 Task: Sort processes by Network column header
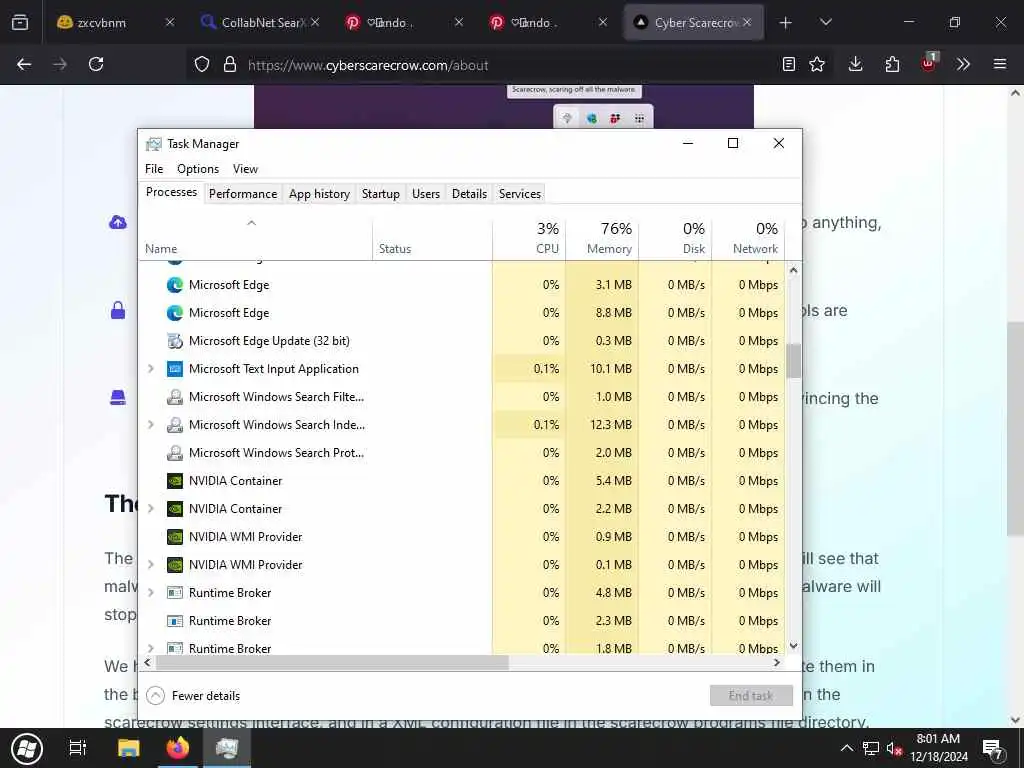pos(748,238)
